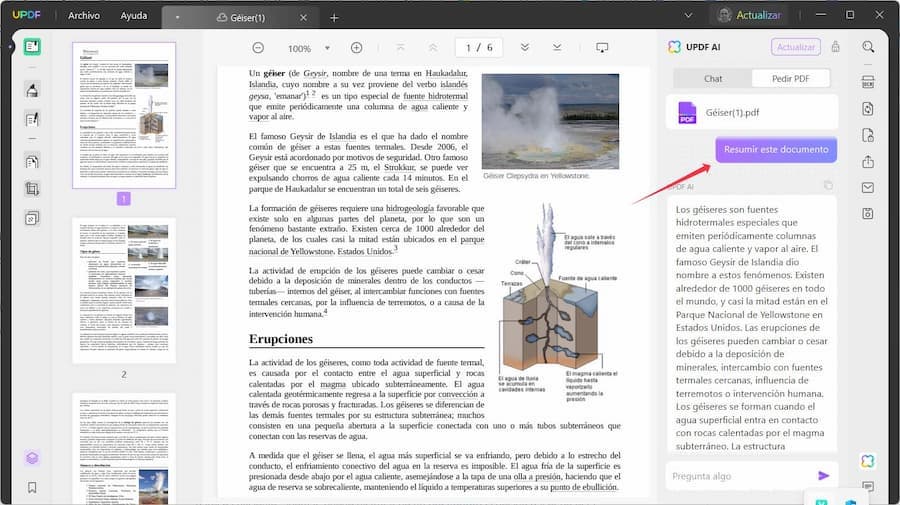Share this file icon

868,162
